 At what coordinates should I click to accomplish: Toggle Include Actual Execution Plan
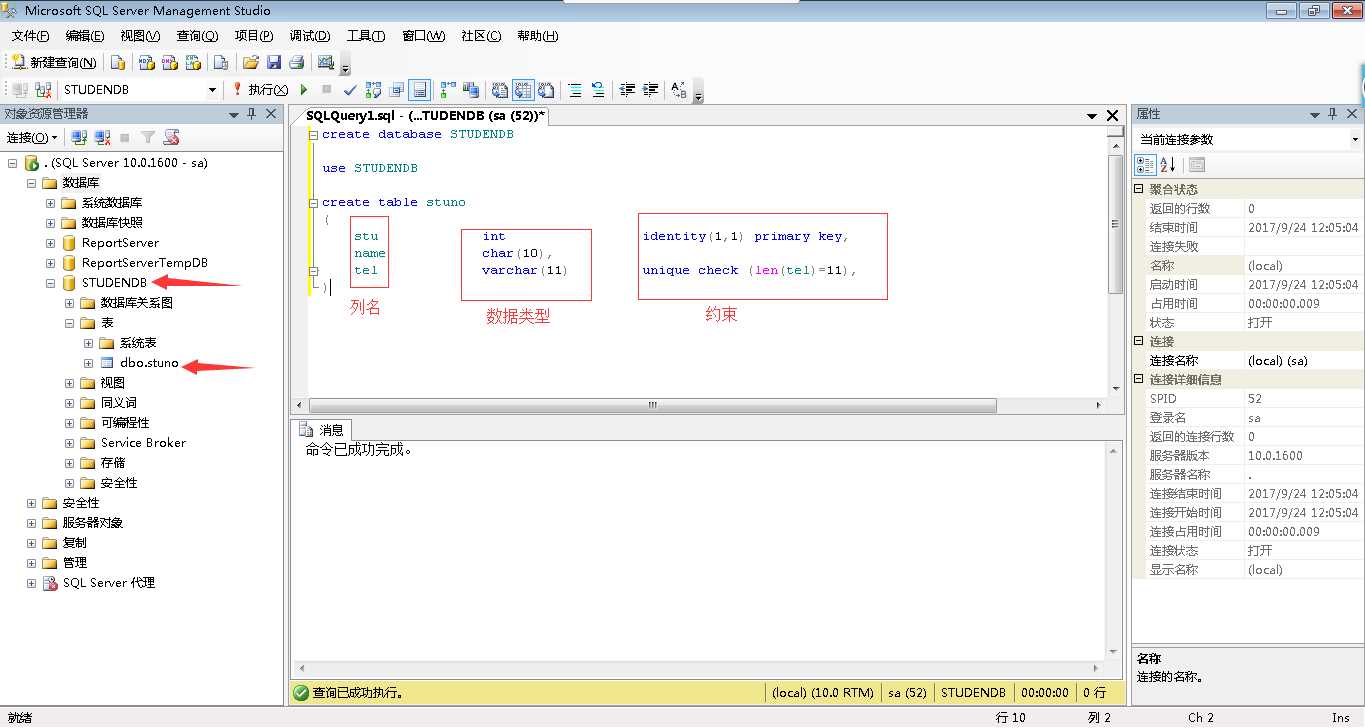pyautogui.click(x=447, y=90)
